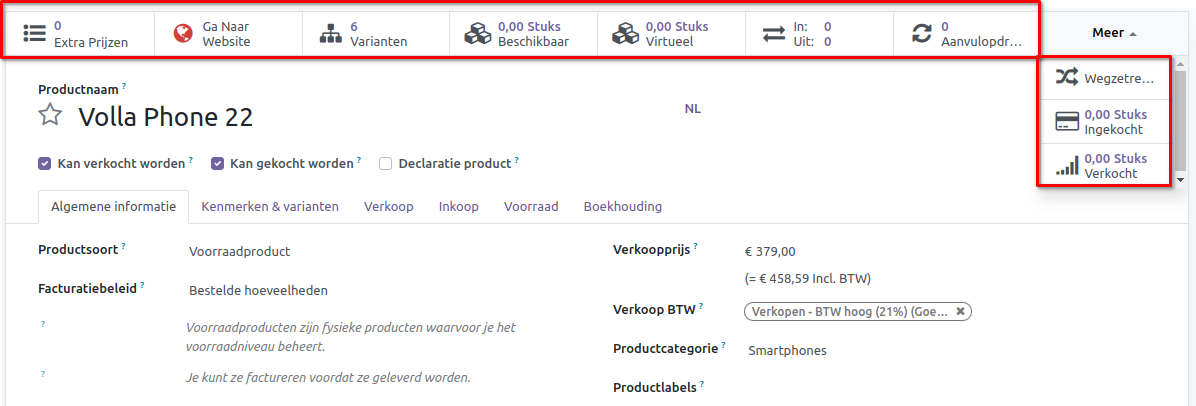Toggle the Kan verkocht worden checkbox
Viewport: 1196px width, 406px height.
[x=44, y=163]
